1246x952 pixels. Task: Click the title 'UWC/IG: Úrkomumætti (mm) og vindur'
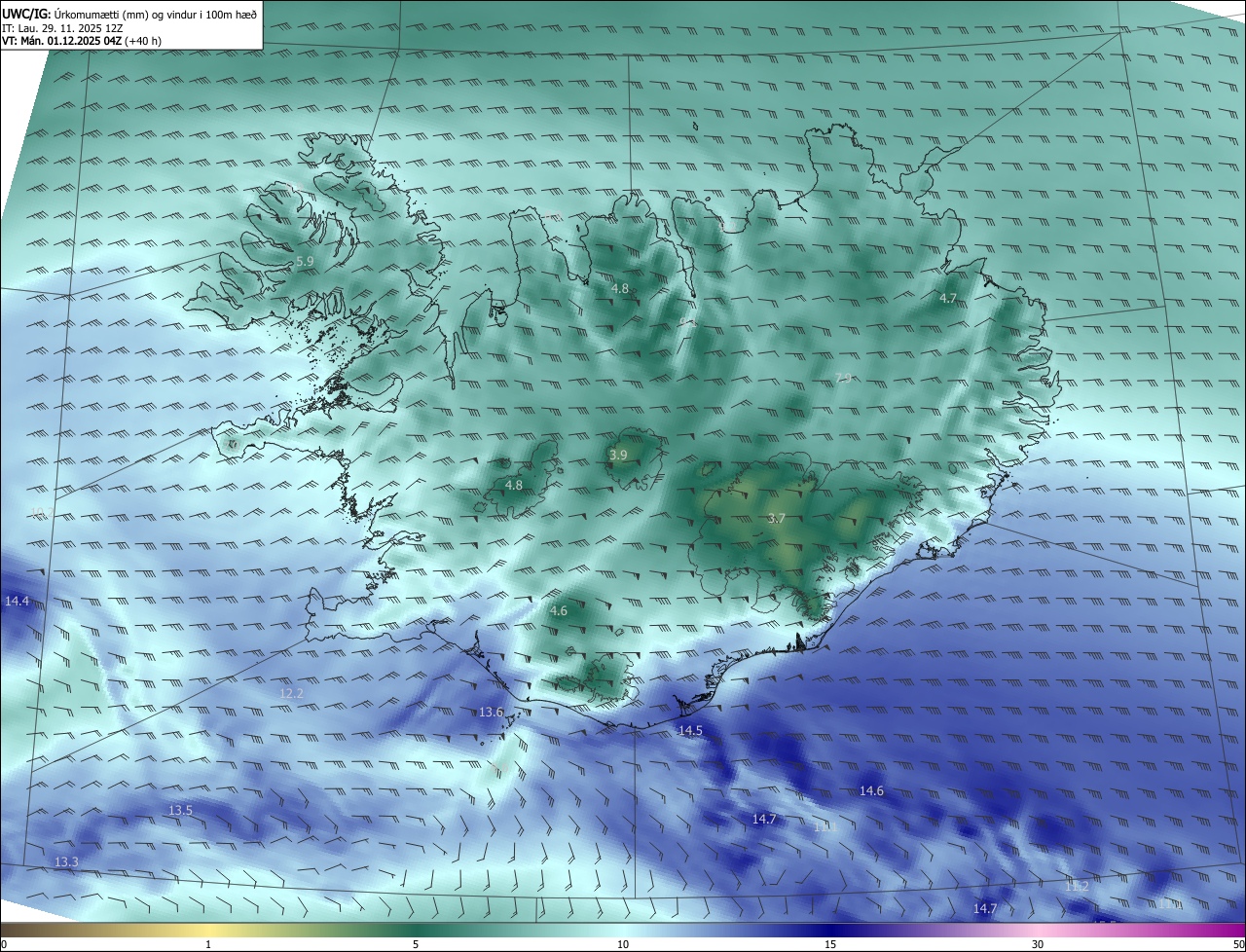(129, 14)
